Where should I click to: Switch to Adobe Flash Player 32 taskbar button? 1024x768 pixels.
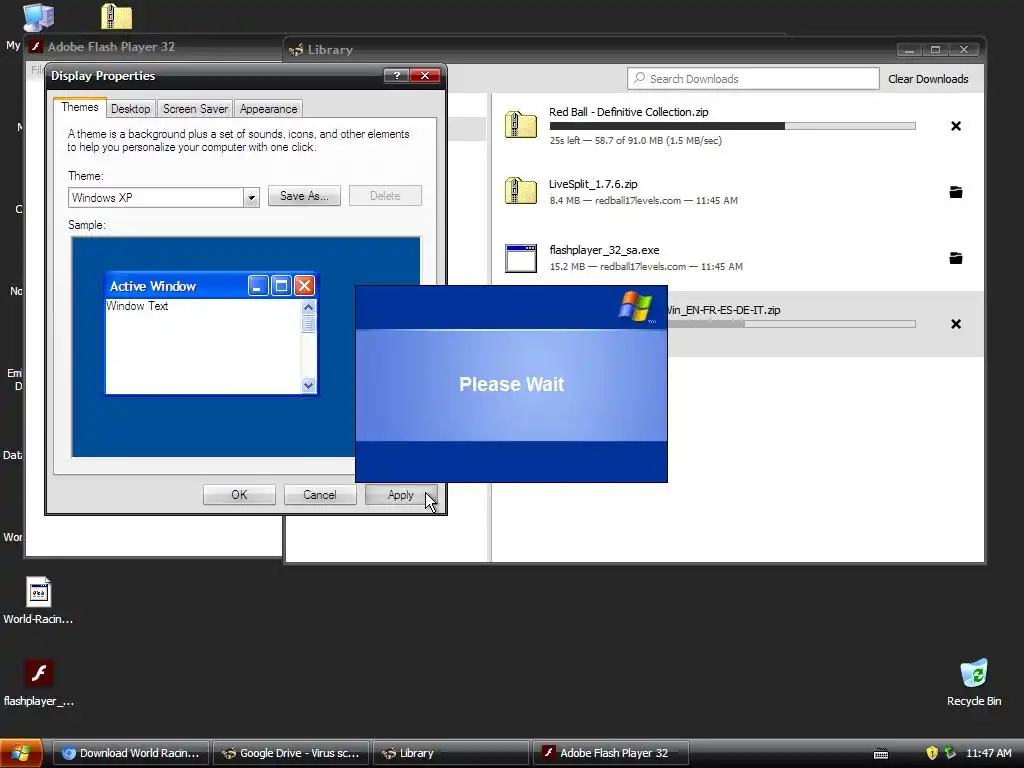pyautogui.click(x=611, y=753)
